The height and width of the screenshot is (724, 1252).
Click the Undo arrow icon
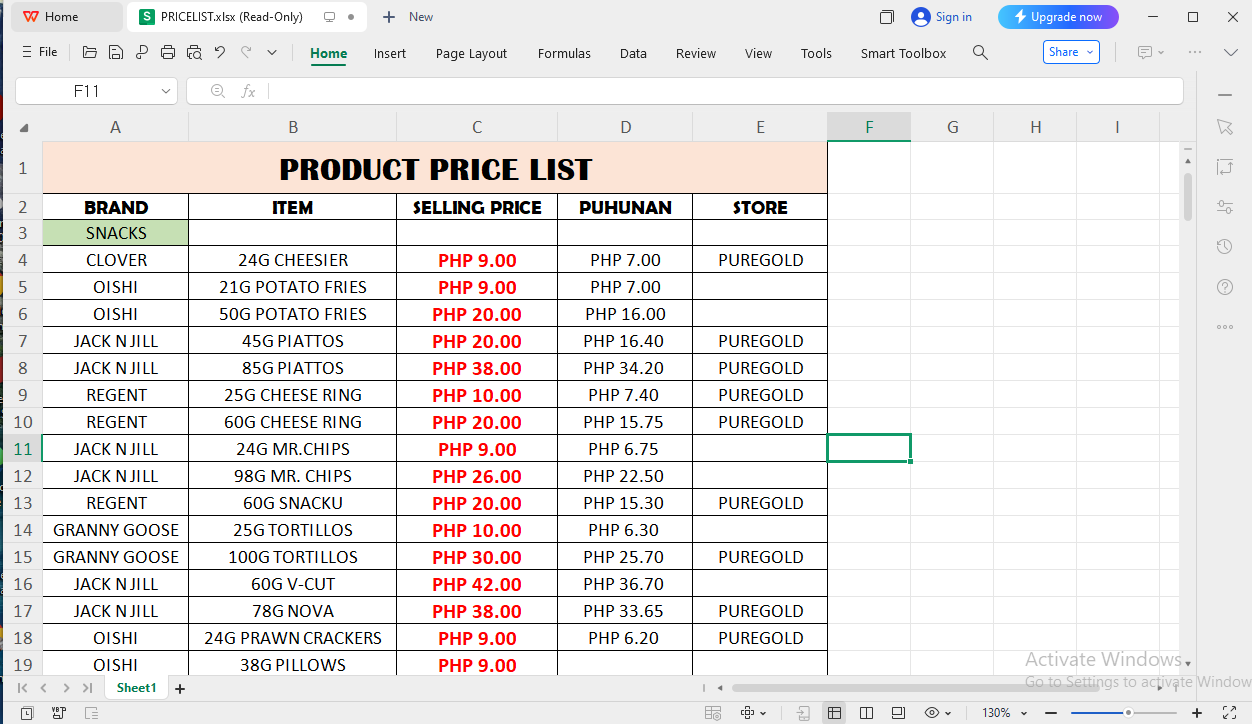point(220,53)
